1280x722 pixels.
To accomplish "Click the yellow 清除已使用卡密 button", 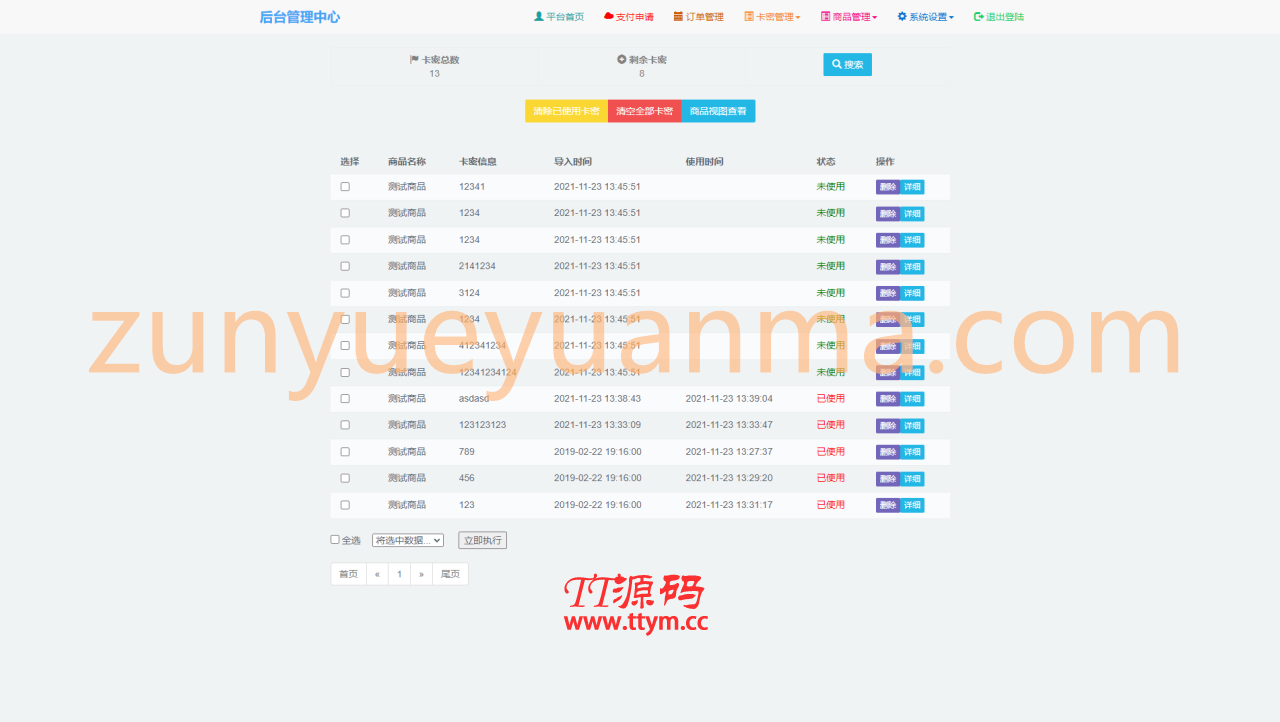I will 566,111.
